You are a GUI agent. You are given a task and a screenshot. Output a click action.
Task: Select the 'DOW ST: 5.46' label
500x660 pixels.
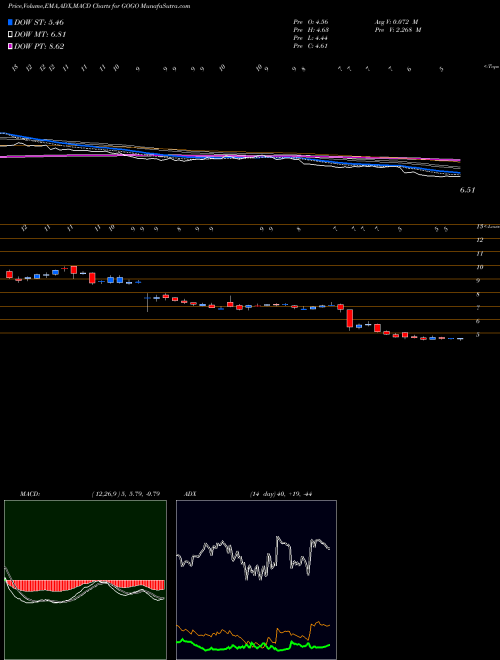pyautogui.click(x=39, y=22)
